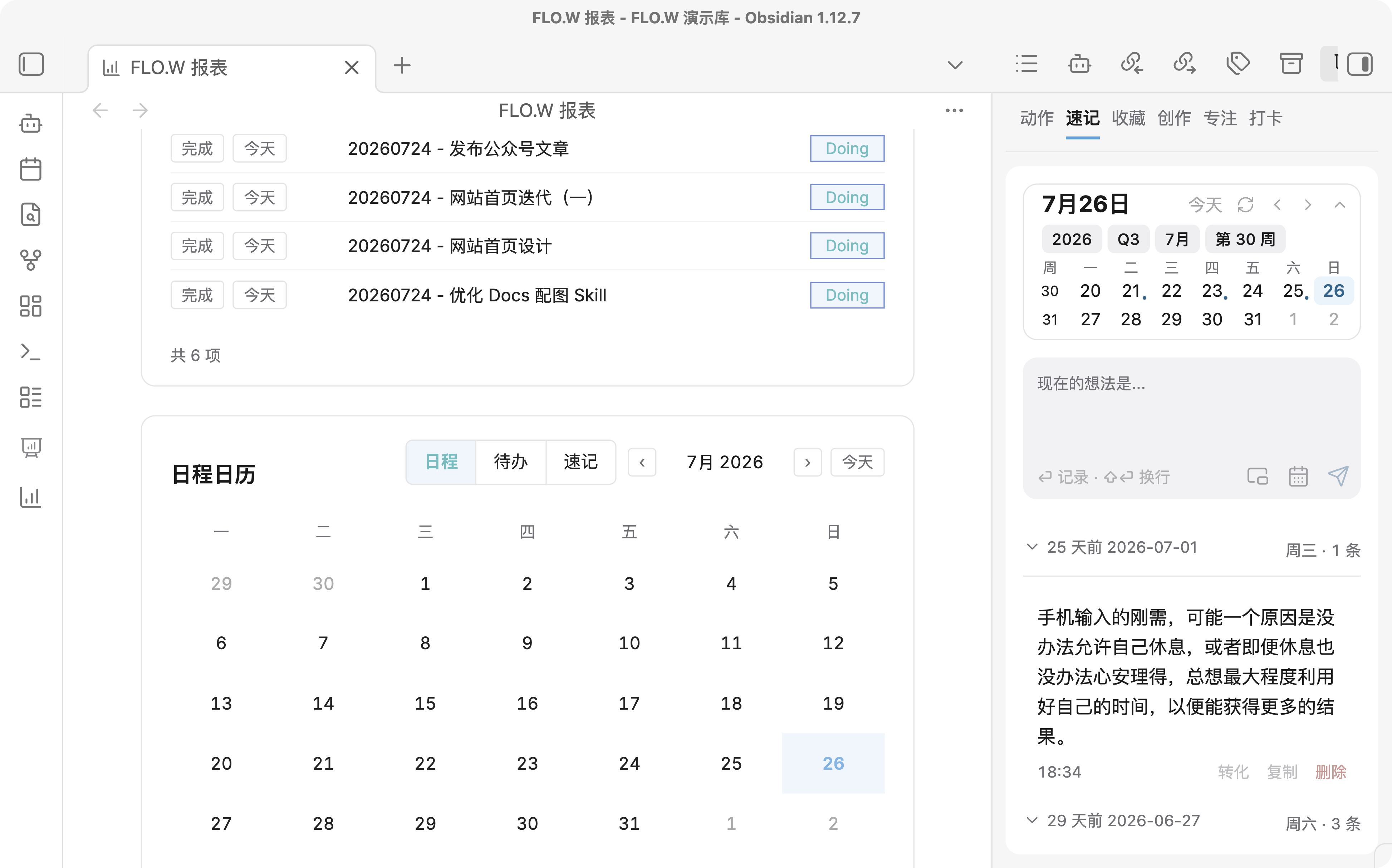The width and height of the screenshot is (1392, 868).
Task: Select the 2026 year chip
Action: 1072,240
